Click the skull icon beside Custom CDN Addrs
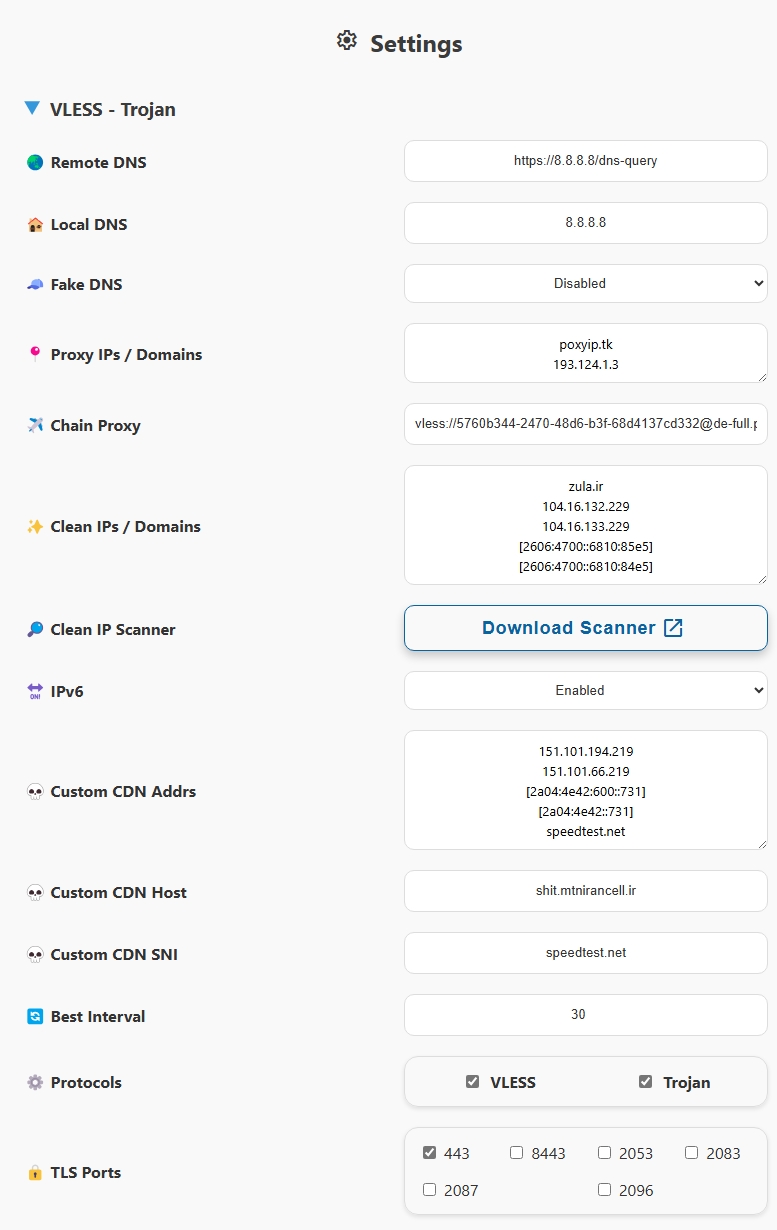This screenshot has width=777, height=1230. tap(35, 791)
